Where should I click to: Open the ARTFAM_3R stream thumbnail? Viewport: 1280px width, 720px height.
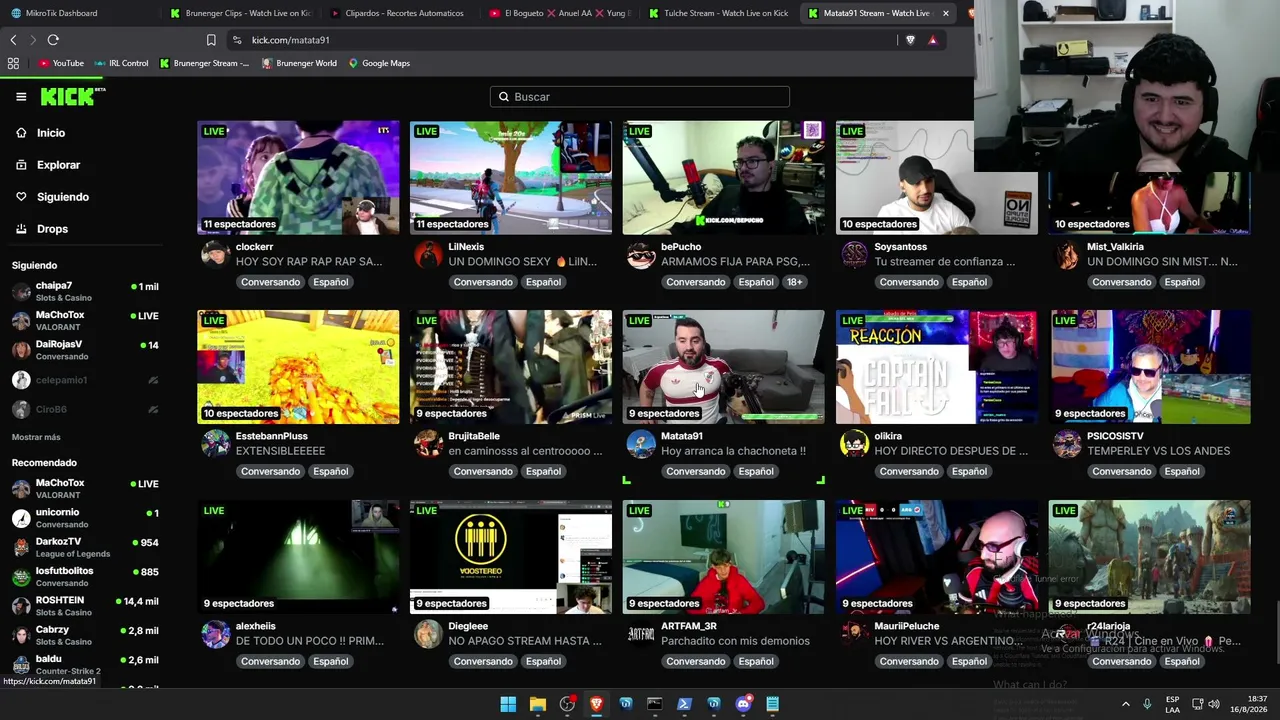[724, 557]
